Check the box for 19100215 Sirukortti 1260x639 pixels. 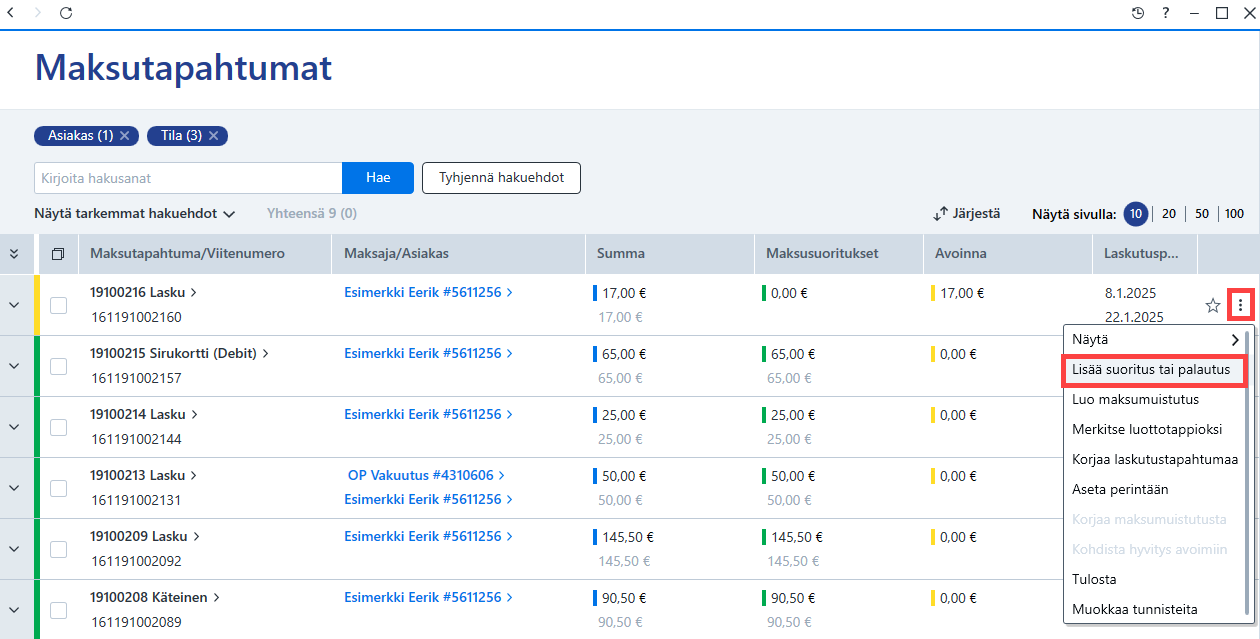[58, 366]
